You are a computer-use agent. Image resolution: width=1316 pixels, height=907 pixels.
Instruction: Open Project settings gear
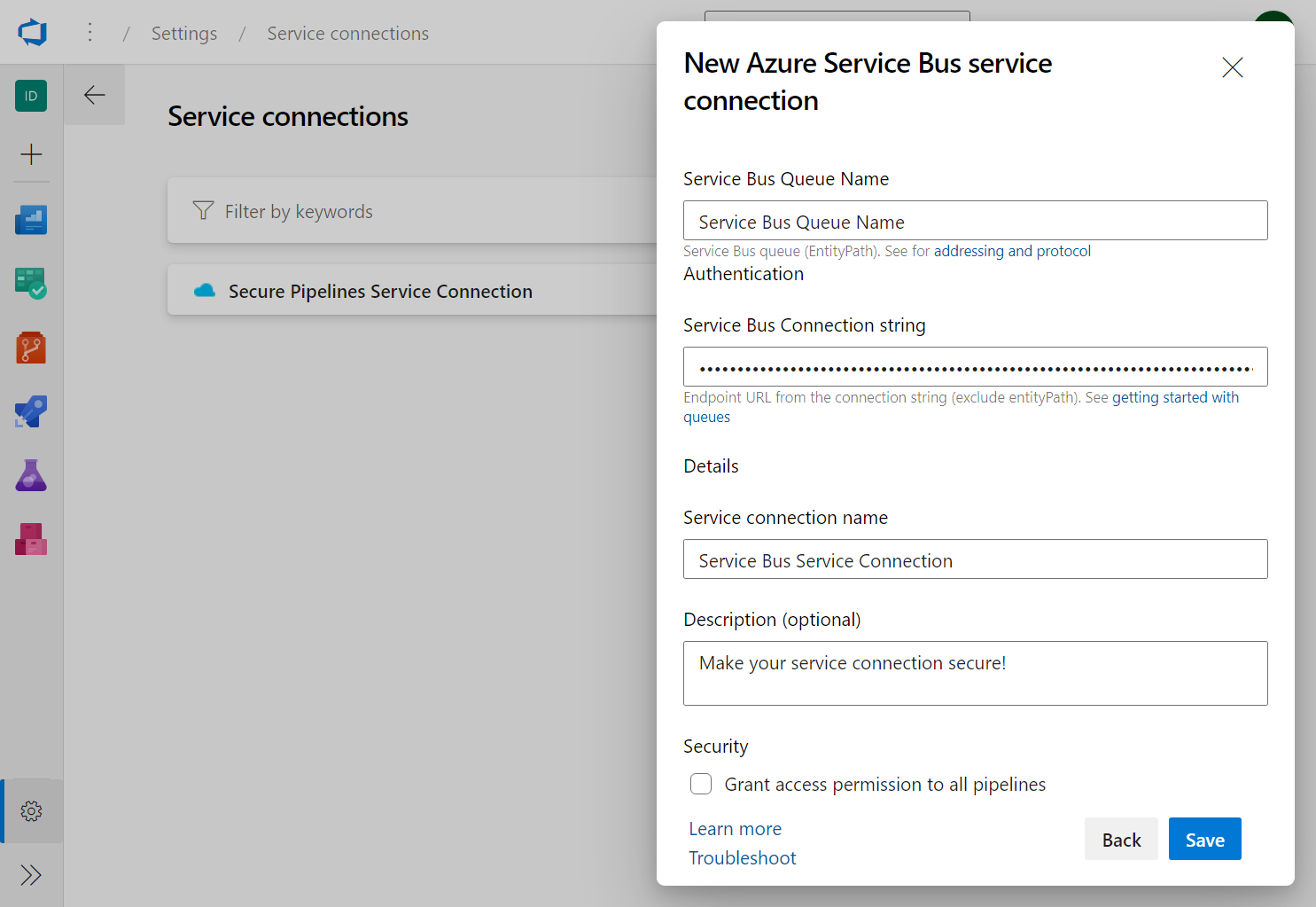pyautogui.click(x=31, y=810)
